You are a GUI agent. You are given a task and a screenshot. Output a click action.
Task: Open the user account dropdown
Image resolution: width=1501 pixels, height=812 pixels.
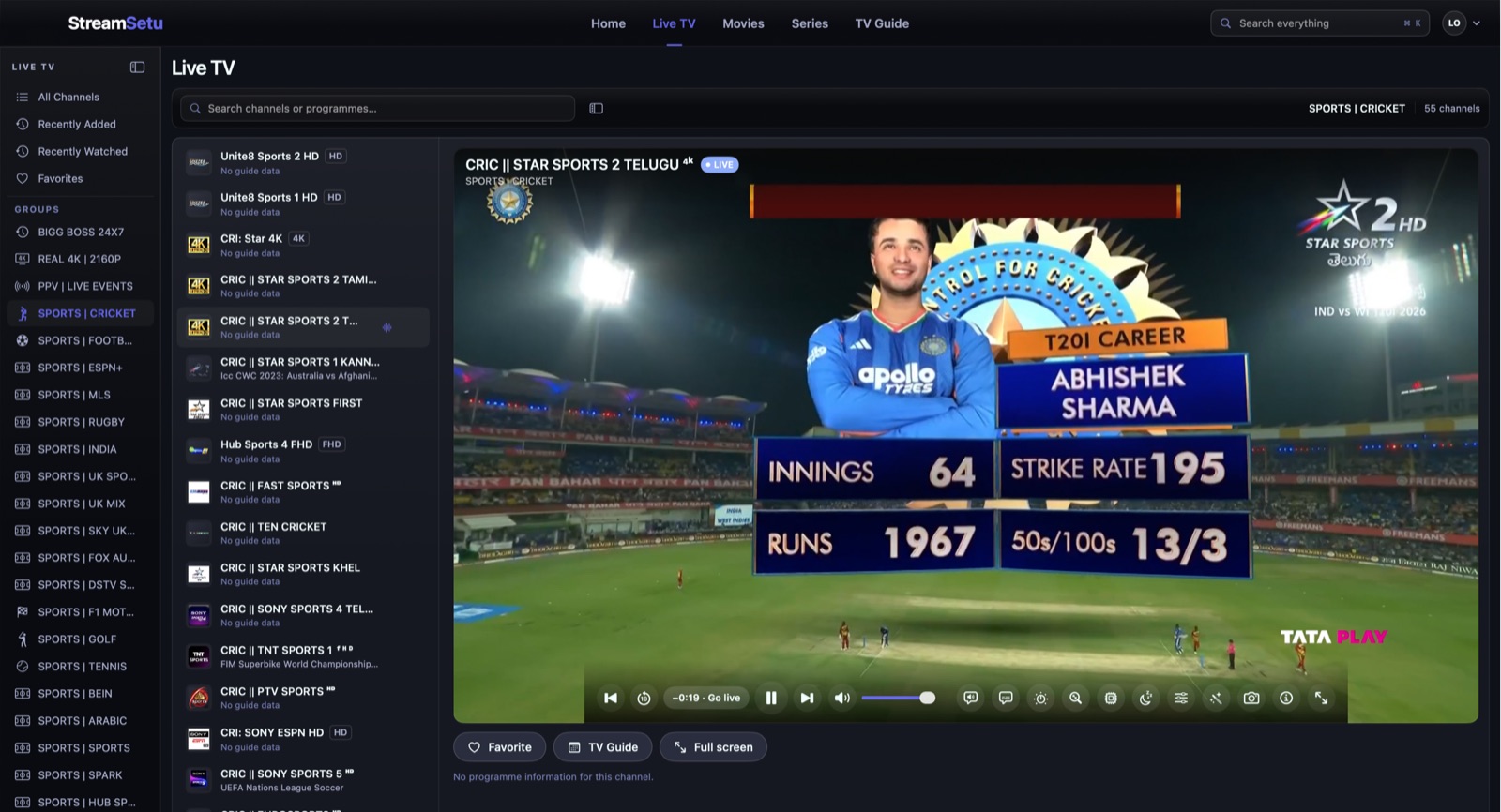[1463, 23]
